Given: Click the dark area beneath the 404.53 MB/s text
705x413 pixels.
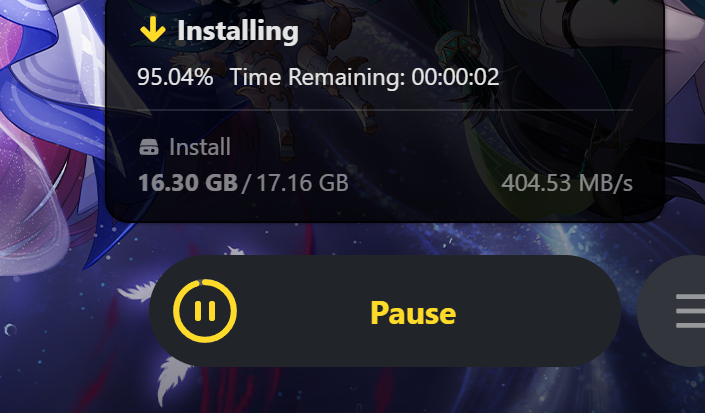Looking at the screenshot, I should pyautogui.click(x=567, y=207).
